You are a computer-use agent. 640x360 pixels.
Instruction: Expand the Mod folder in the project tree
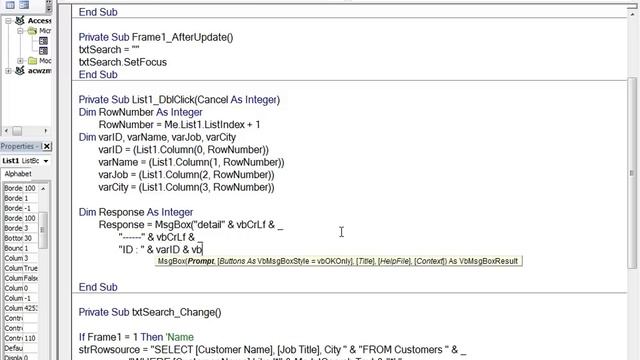click(20, 61)
